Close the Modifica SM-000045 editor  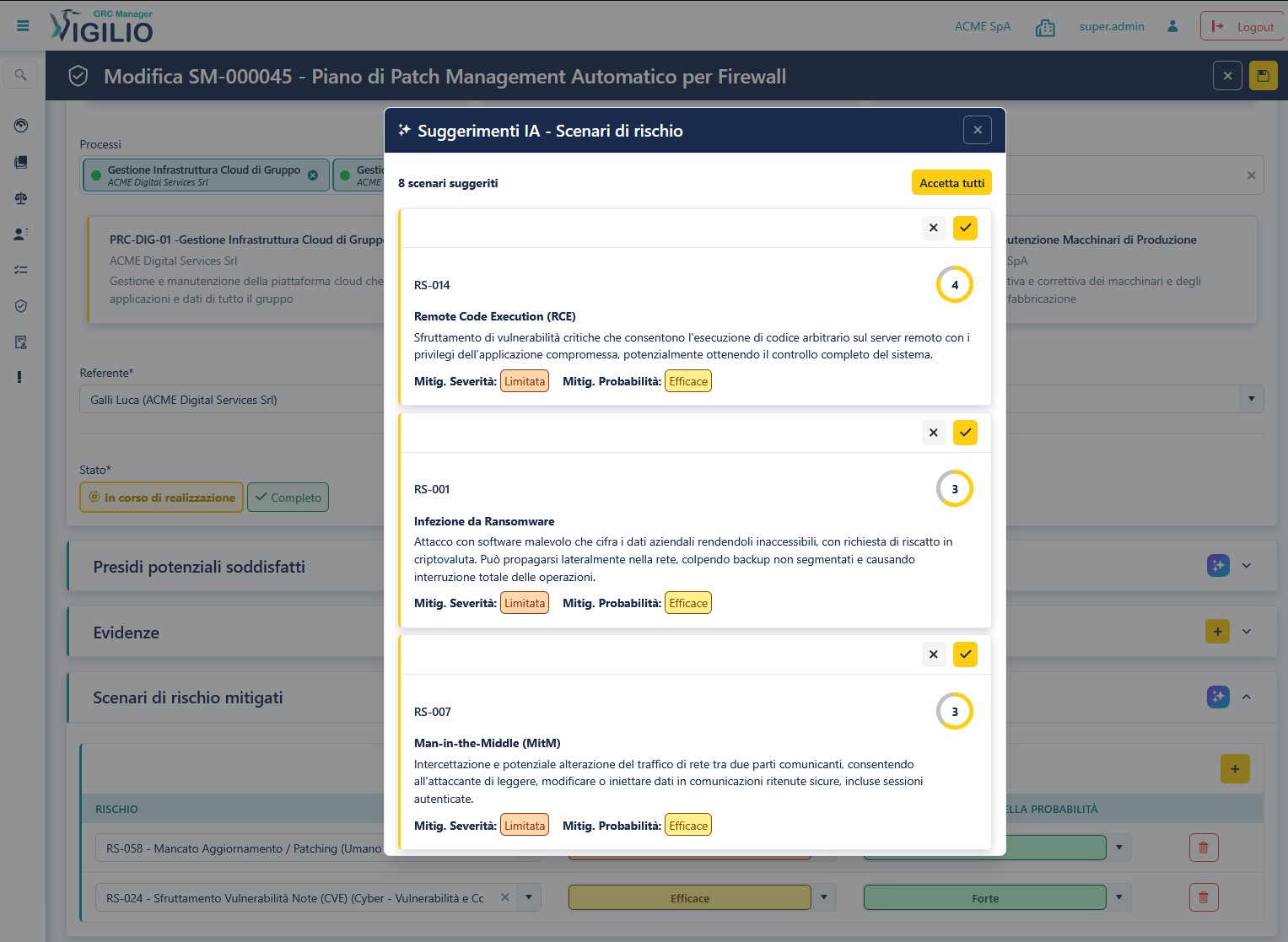point(1227,76)
